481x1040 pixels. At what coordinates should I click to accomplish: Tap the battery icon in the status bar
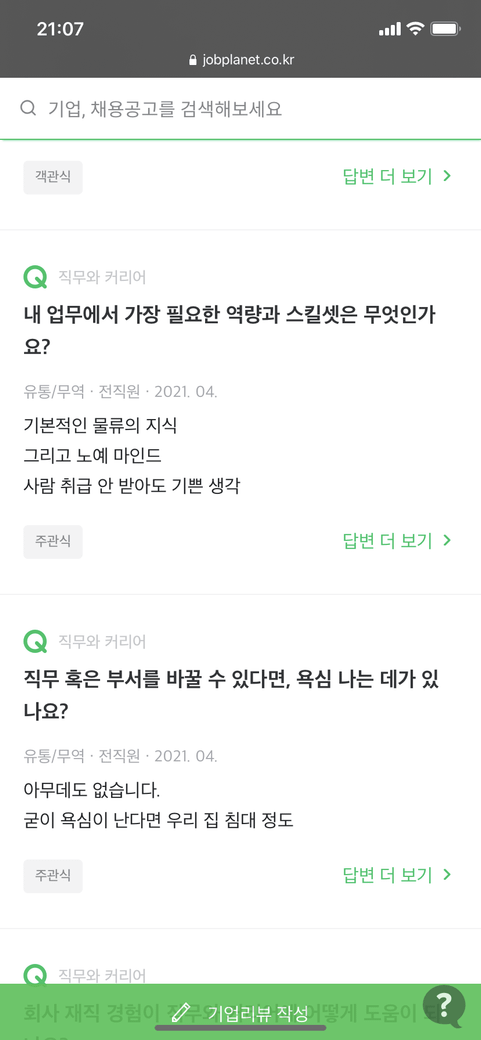(x=445, y=29)
